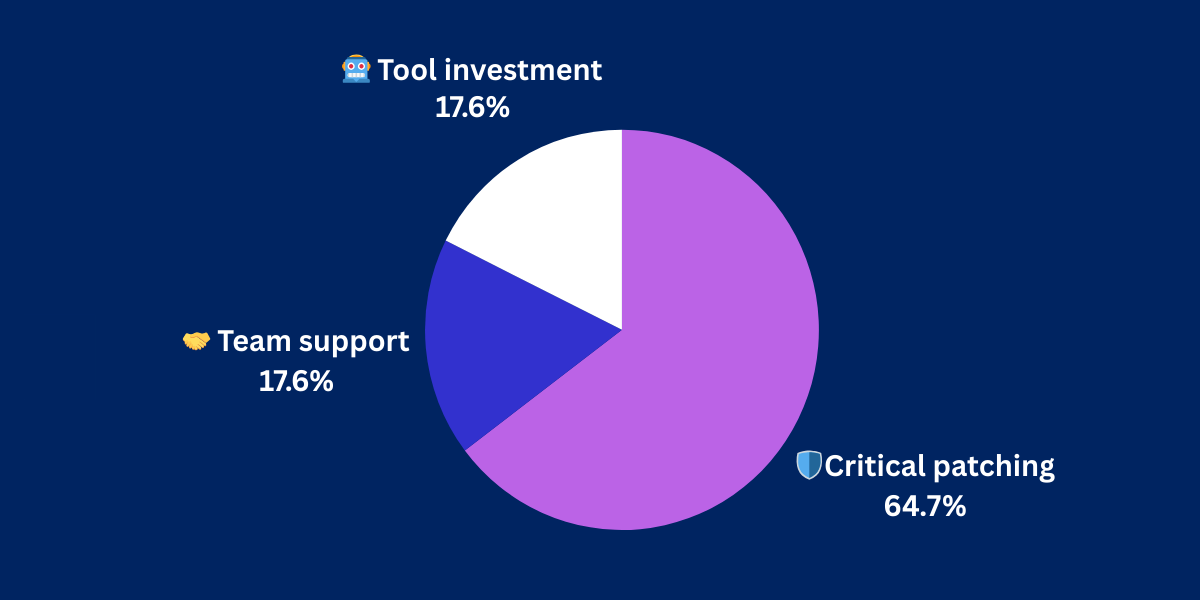
Task: Click the blue shield emoji icon
Action: [808, 465]
